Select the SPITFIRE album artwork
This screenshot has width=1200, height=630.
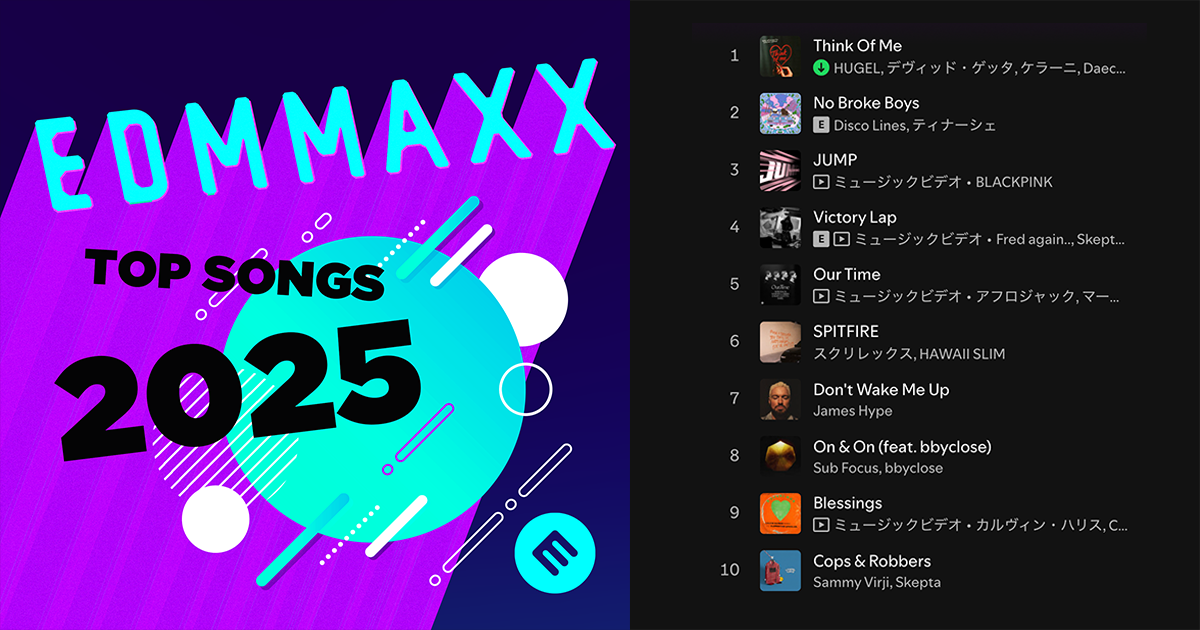pos(780,342)
